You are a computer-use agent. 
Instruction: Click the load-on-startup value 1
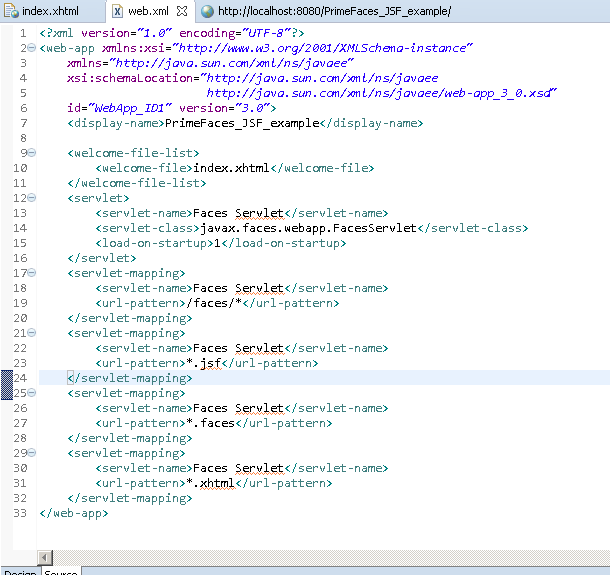tap(217, 243)
